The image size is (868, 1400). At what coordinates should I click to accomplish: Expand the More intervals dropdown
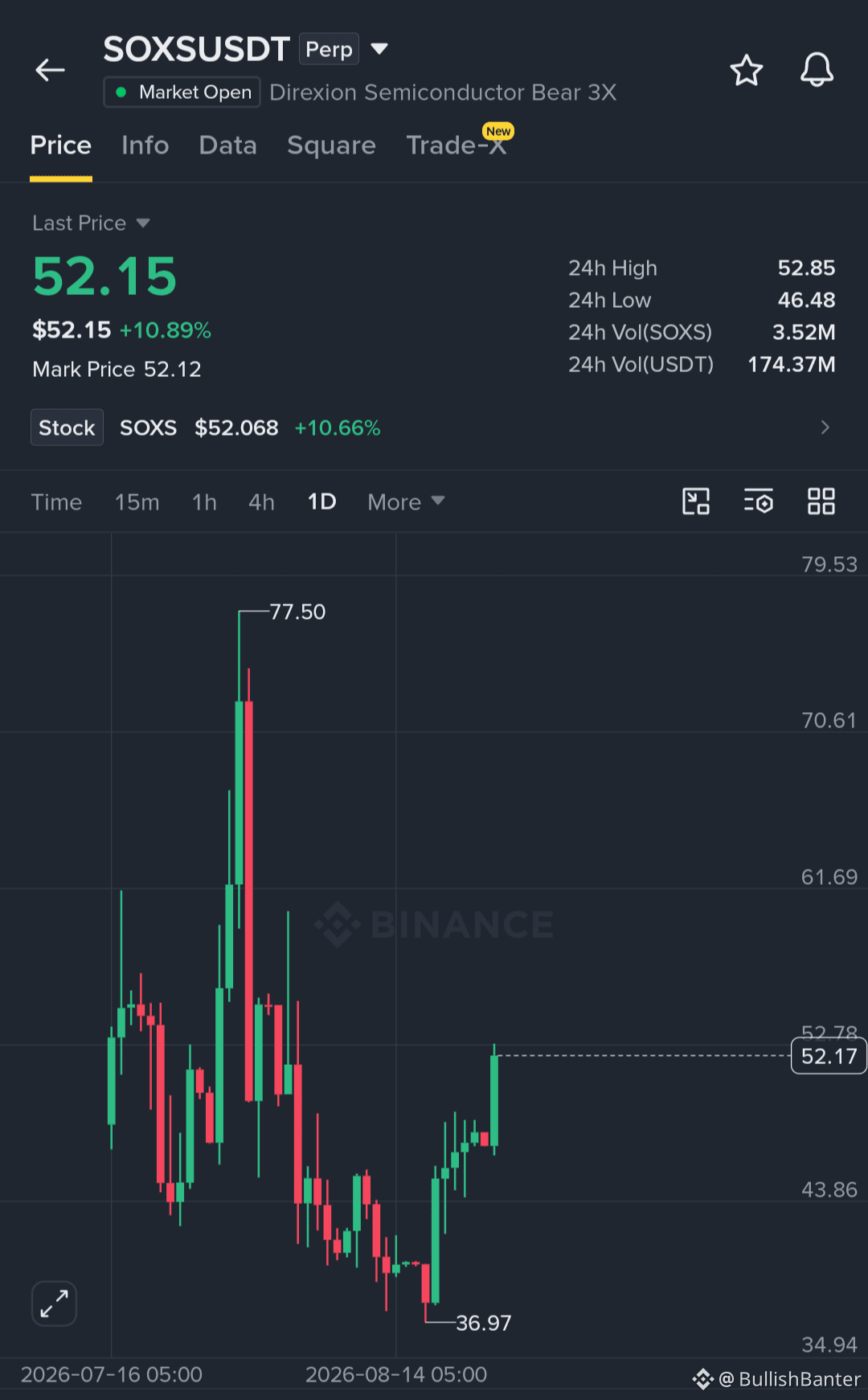point(406,502)
